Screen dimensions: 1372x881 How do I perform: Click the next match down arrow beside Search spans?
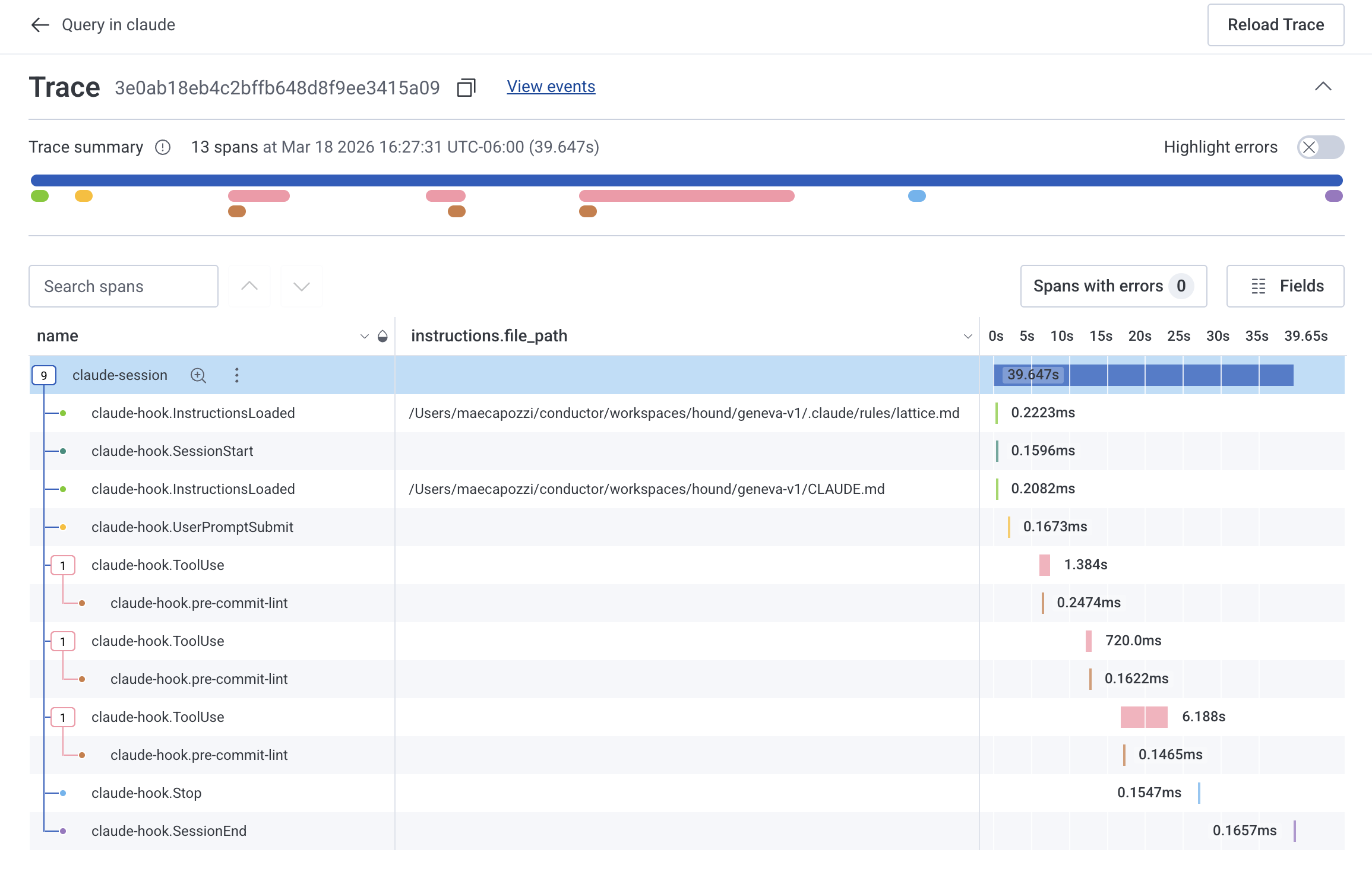click(301, 286)
